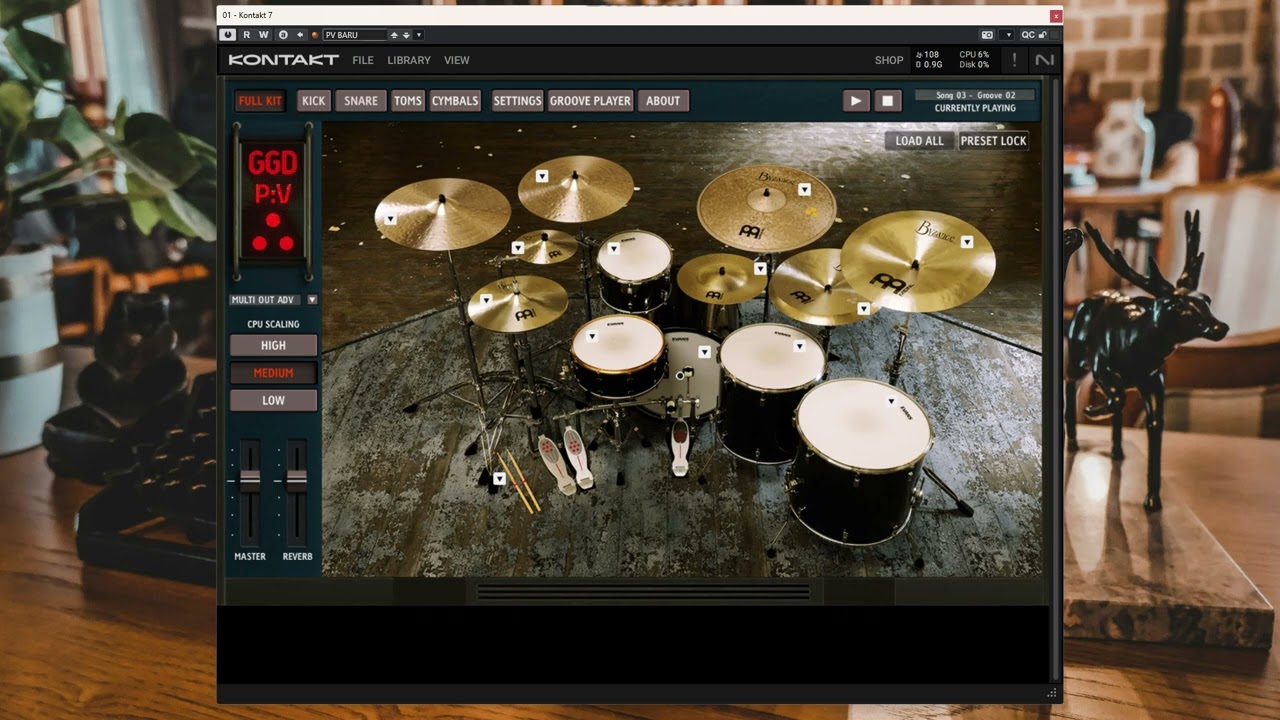Enable the R read automation icon
The width and height of the screenshot is (1280, 720).
click(x=247, y=35)
